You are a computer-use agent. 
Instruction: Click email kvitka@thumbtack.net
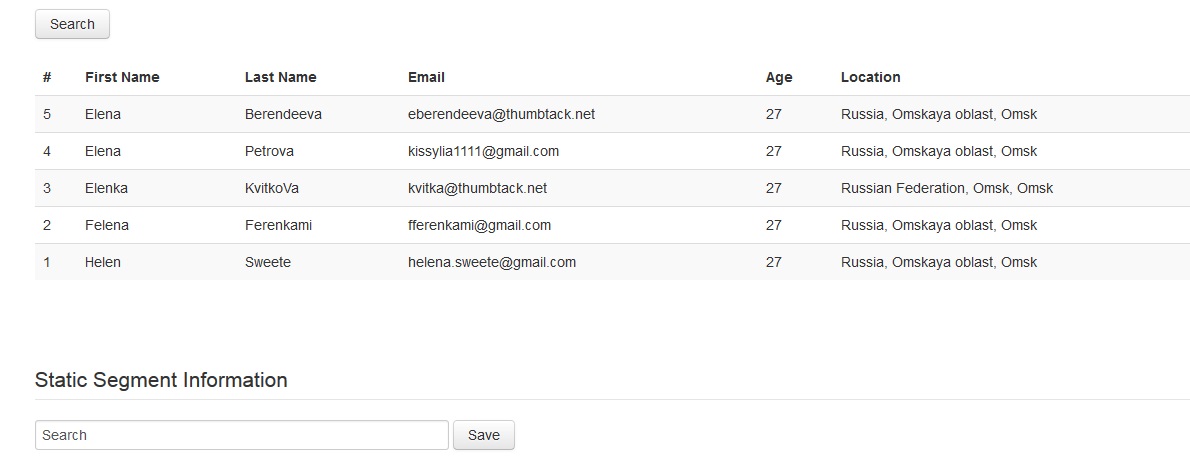477,188
